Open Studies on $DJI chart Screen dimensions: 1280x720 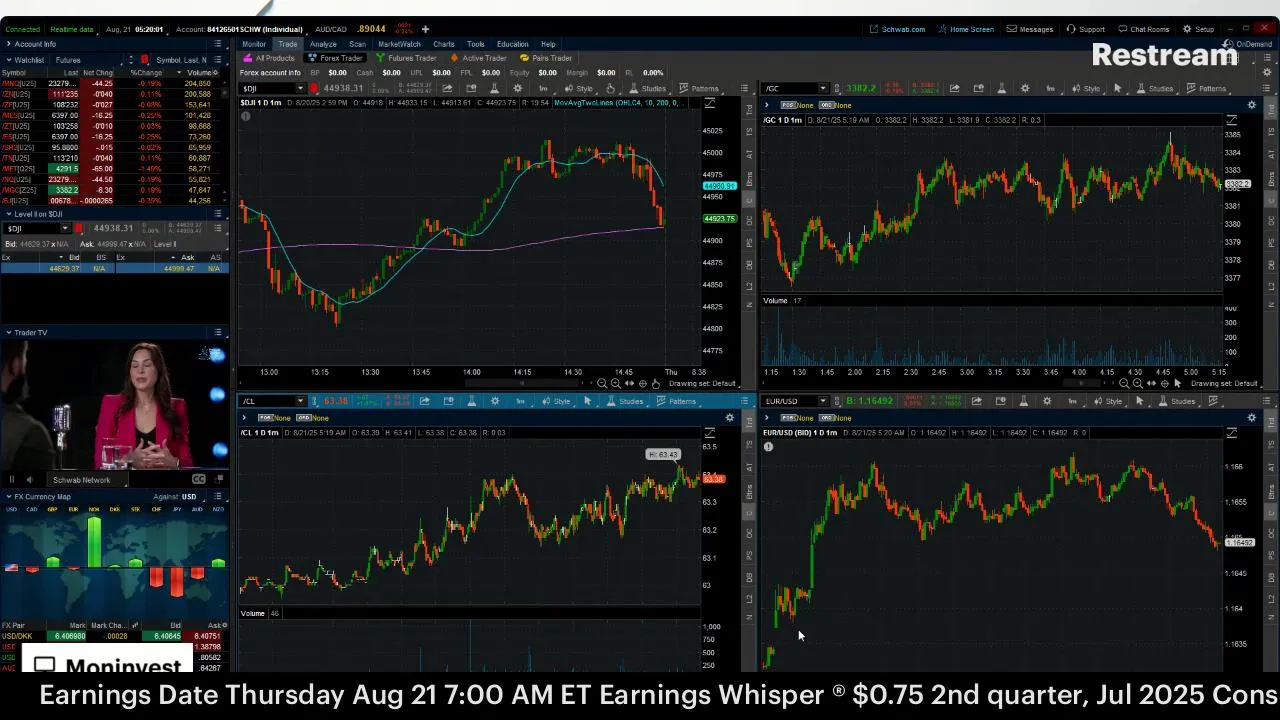[648, 88]
